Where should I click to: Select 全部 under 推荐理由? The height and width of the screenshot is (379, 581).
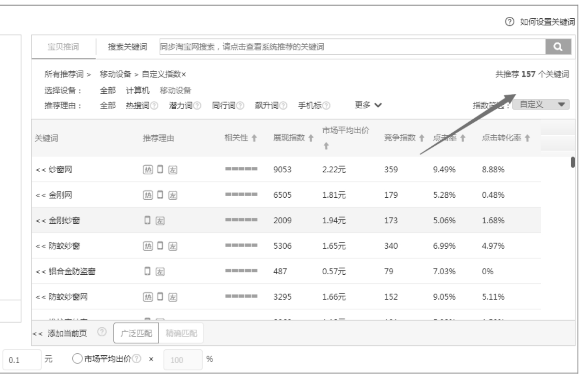coord(108,106)
